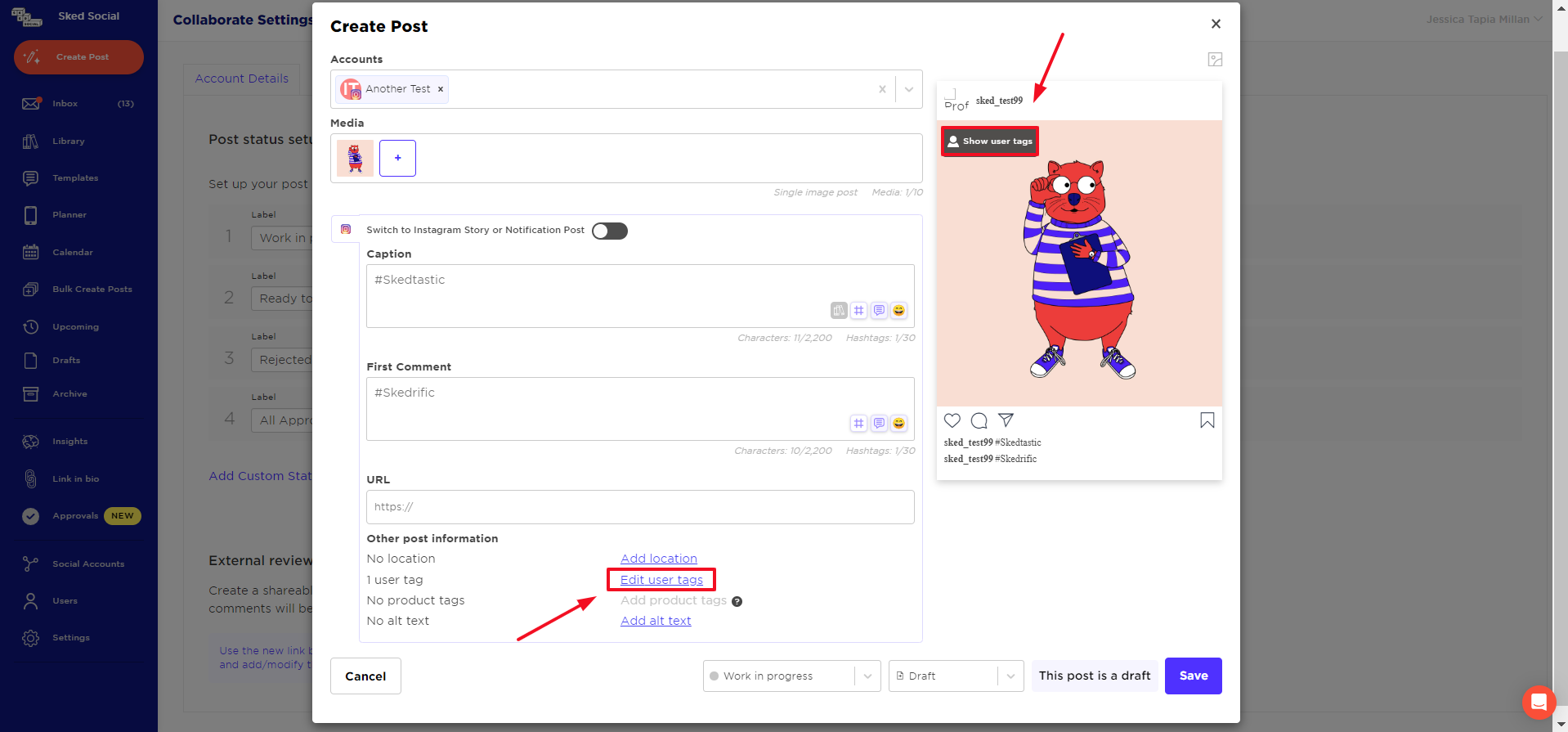Switch to Account Details tab
This screenshot has height=732, width=1568.
[242, 79]
